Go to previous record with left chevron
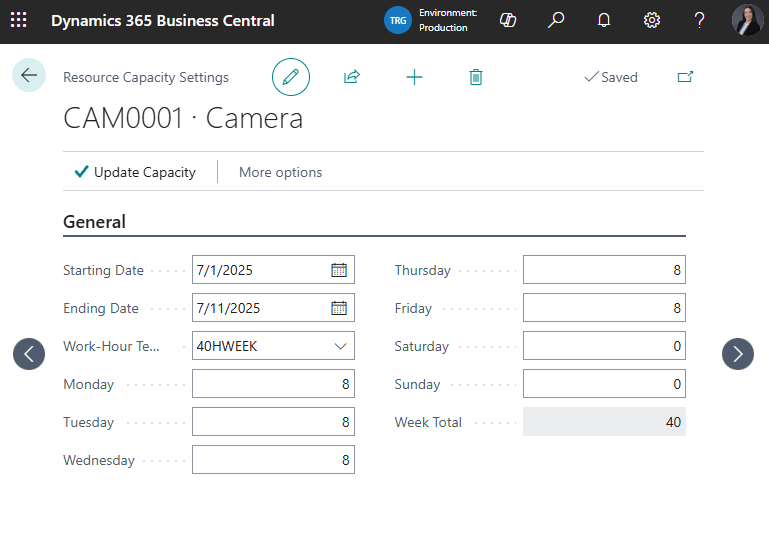769x558 pixels. [29, 353]
